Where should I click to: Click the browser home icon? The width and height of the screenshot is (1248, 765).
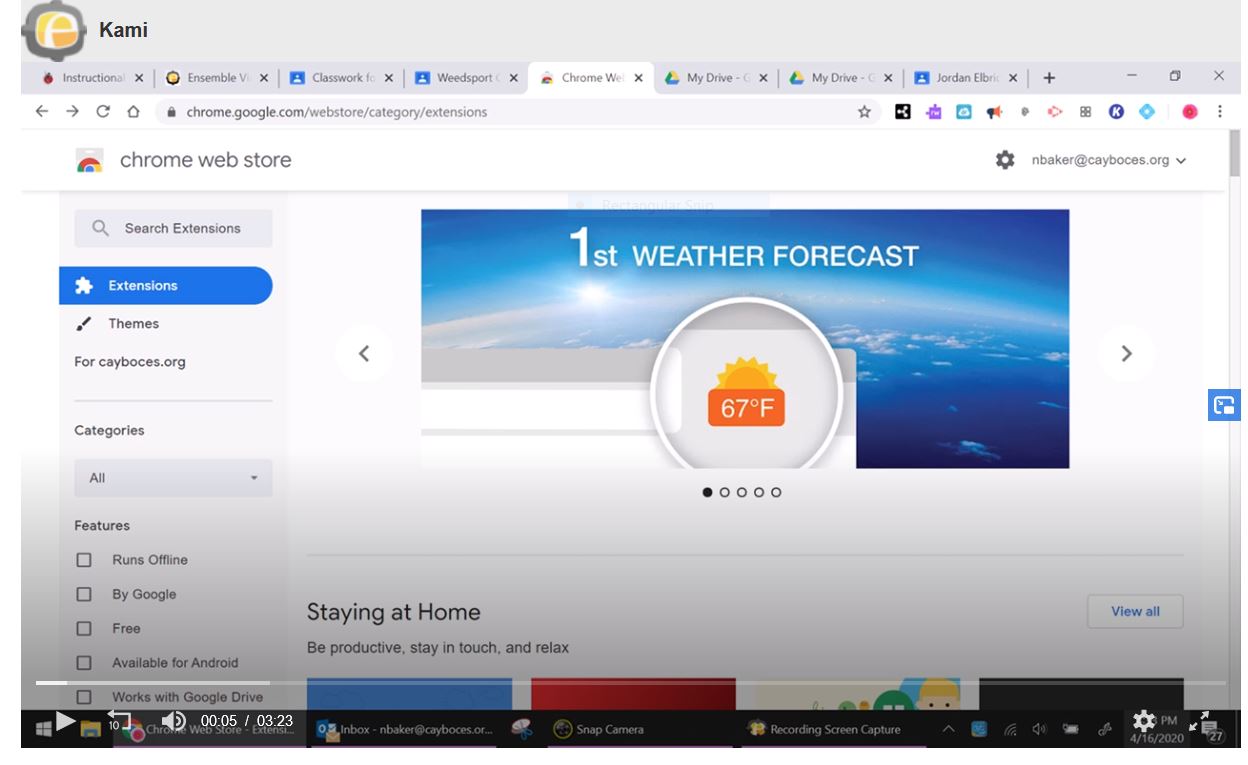(133, 112)
